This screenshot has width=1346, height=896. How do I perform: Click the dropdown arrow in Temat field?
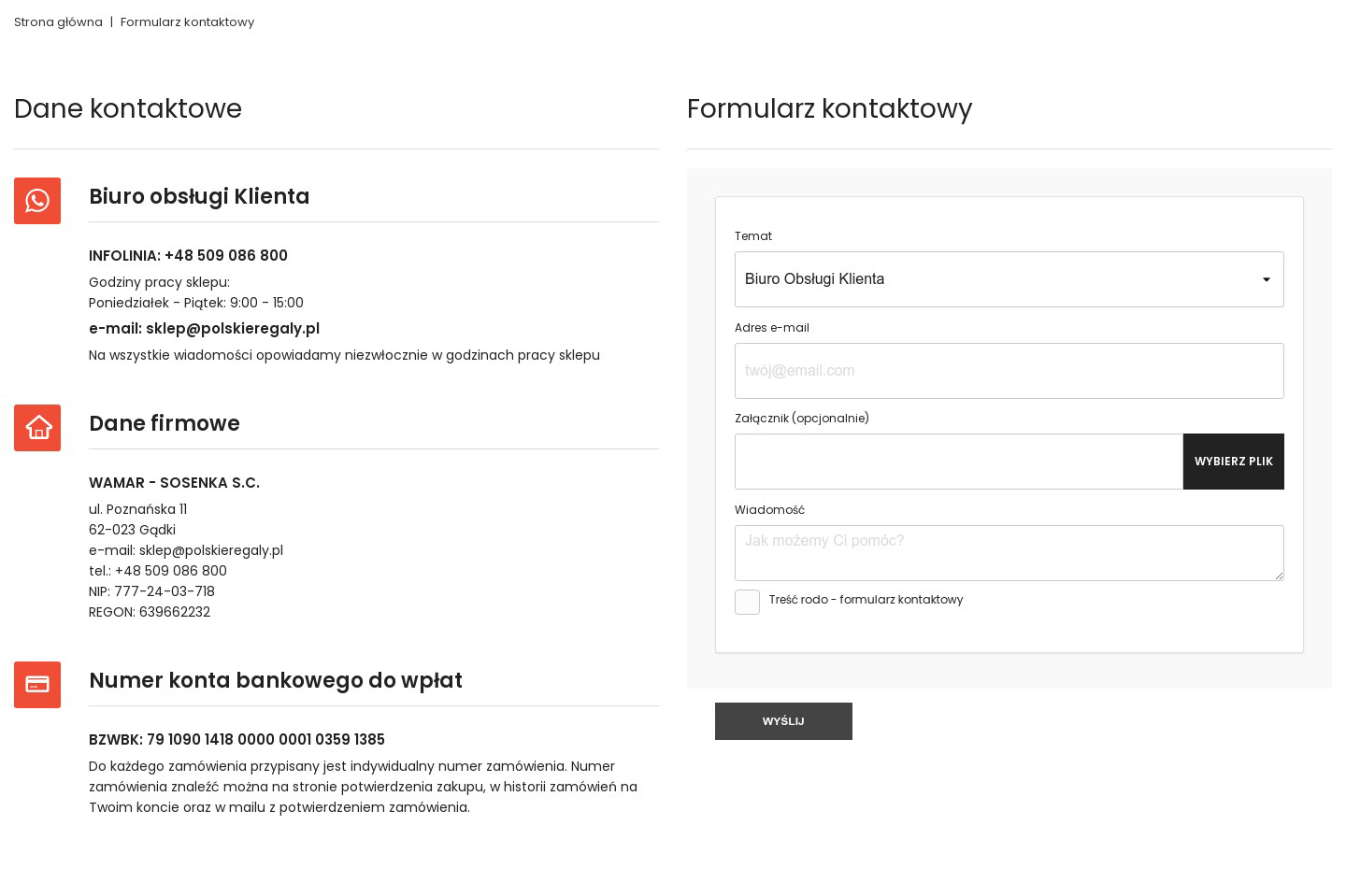pyautogui.click(x=1266, y=279)
